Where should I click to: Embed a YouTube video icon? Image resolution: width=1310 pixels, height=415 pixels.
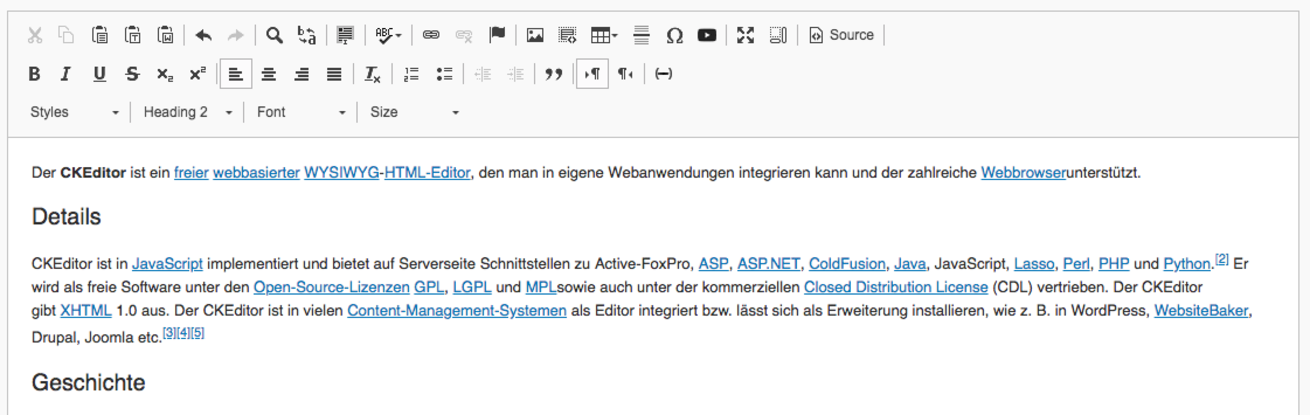click(x=707, y=35)
